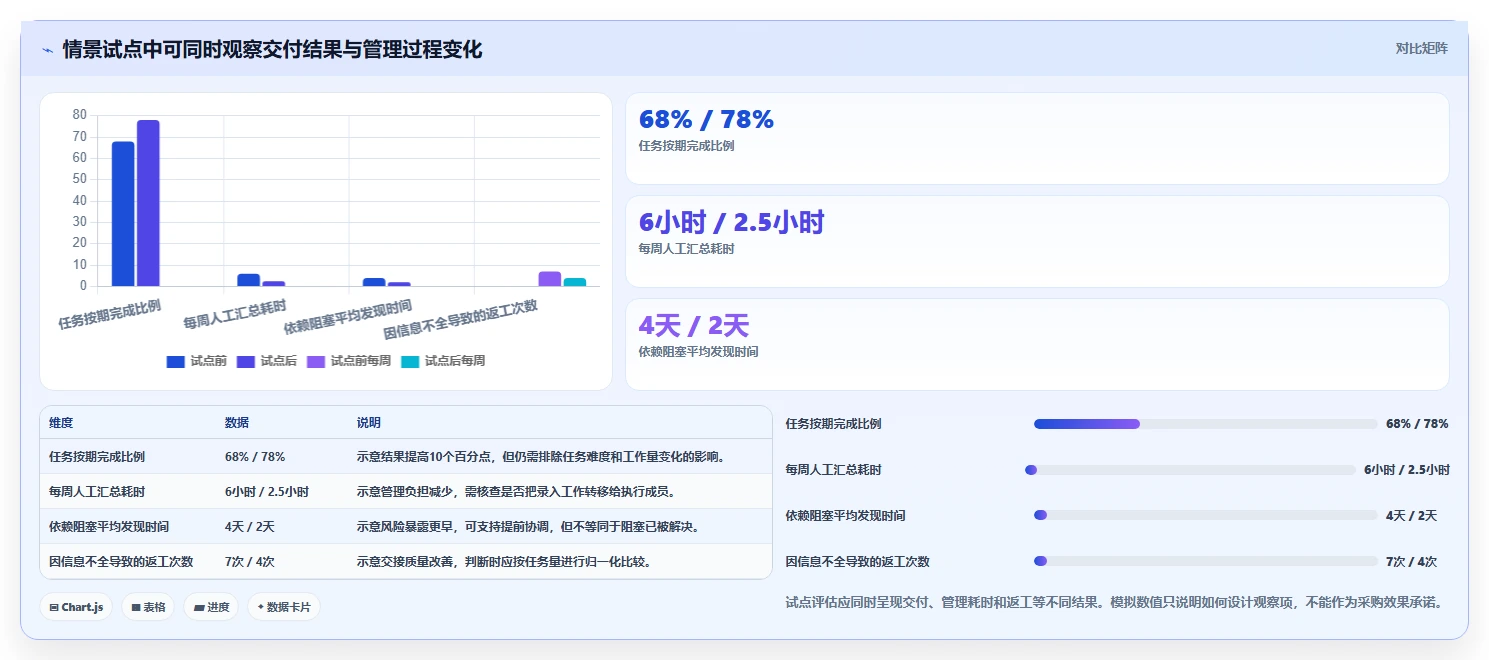Click 依赖阻塞平均发现时间 progress bar
Image resolution: width=1489 pixels, height=660 pixels.
pyautogui.click(x=1205, y=515)
